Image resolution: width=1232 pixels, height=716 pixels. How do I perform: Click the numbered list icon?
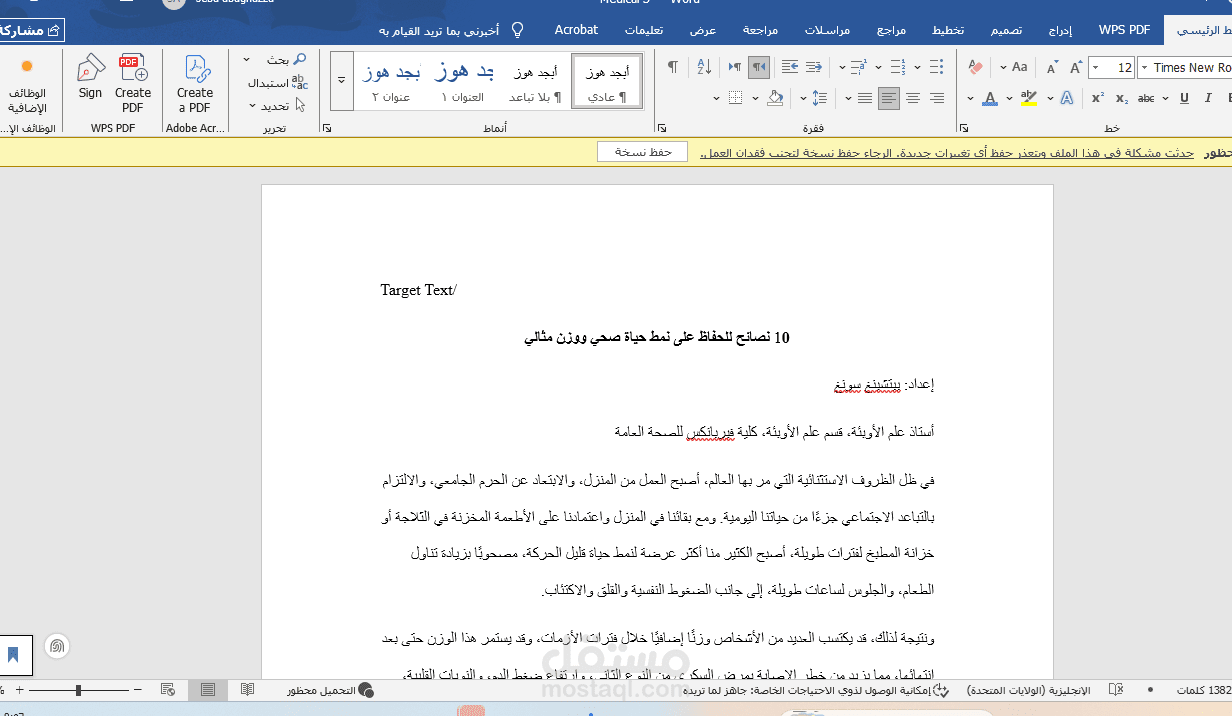pos(897,67)
